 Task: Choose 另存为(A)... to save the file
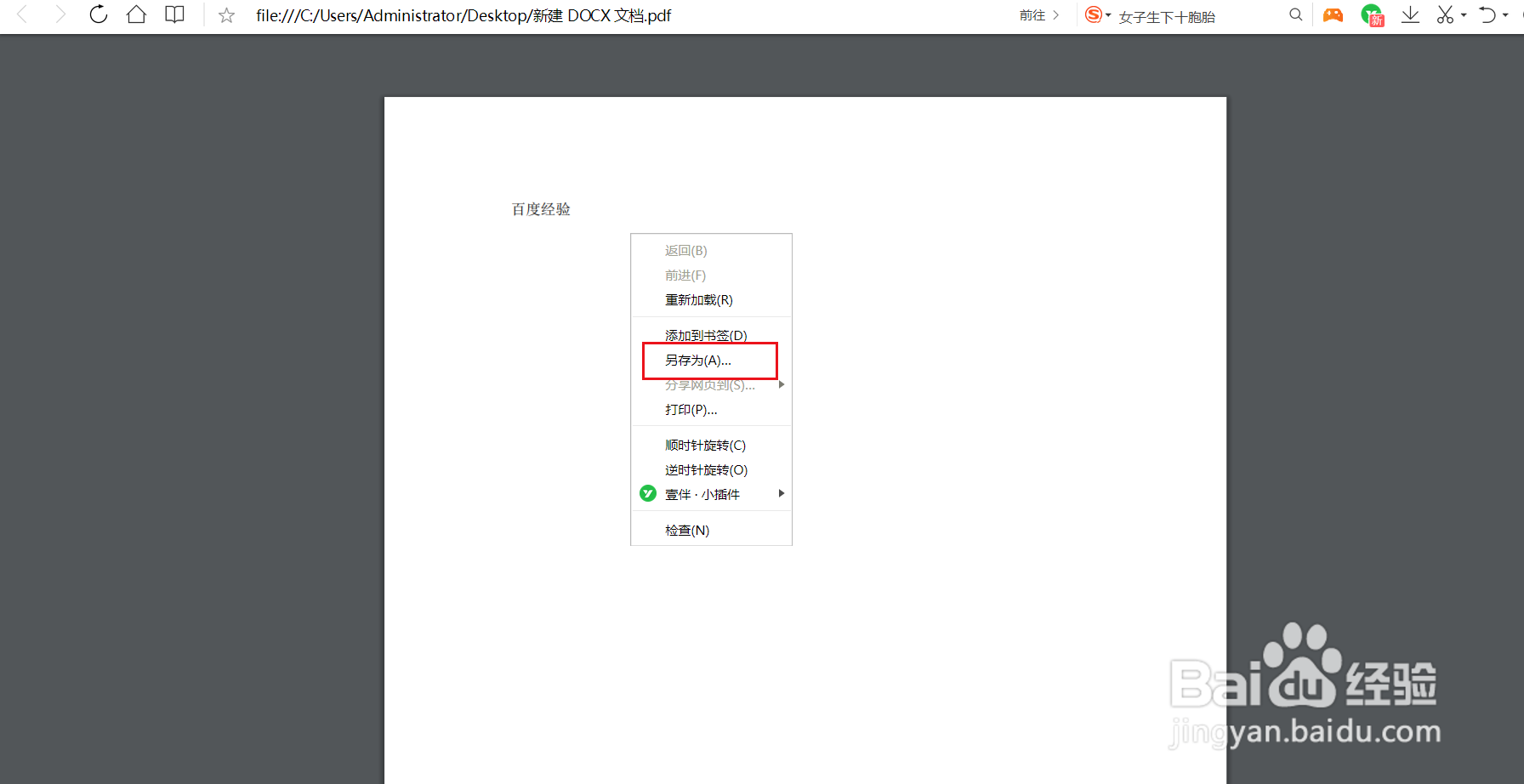point(711,361)
